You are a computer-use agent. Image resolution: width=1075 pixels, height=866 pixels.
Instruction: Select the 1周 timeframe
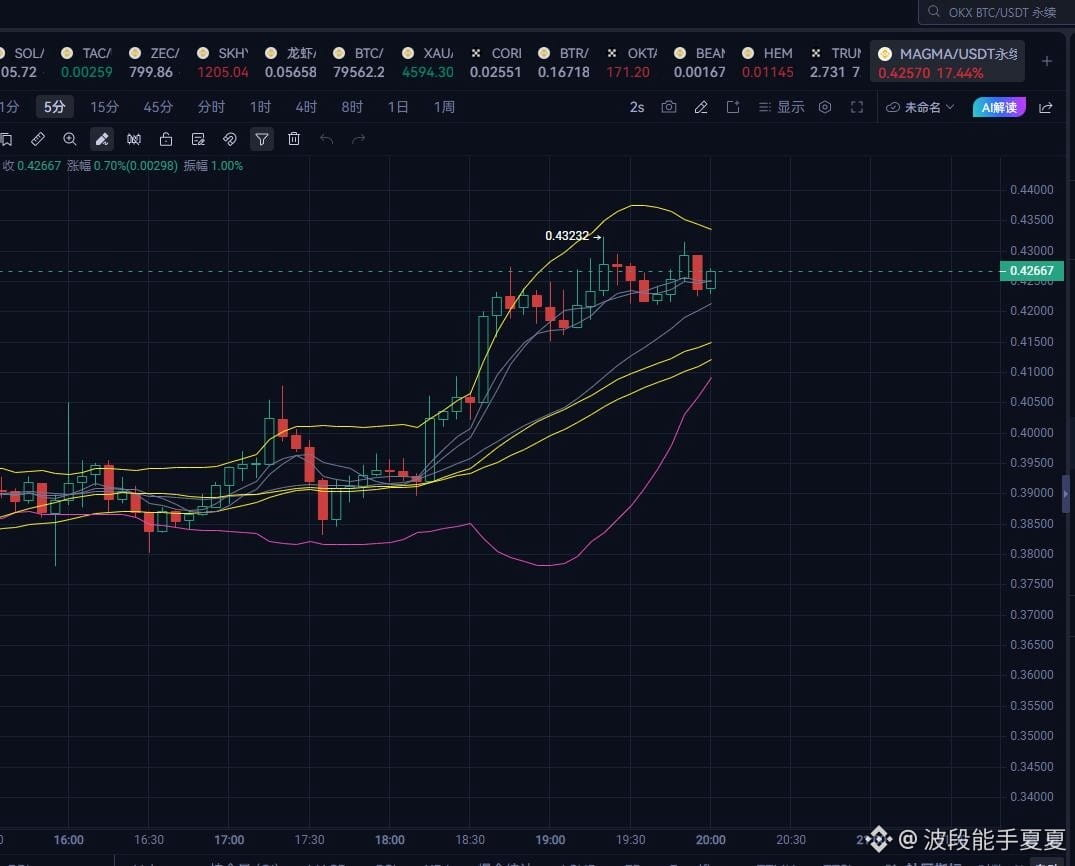click(x=444, y=107)
